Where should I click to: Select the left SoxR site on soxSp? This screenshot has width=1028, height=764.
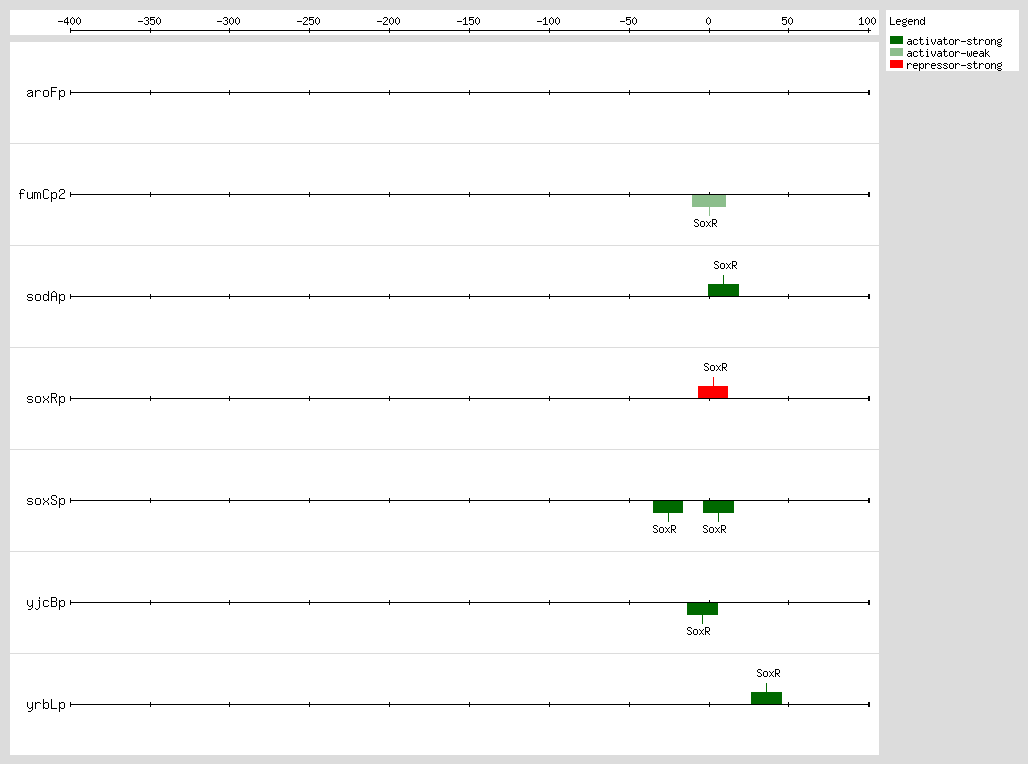coord(668,507)
